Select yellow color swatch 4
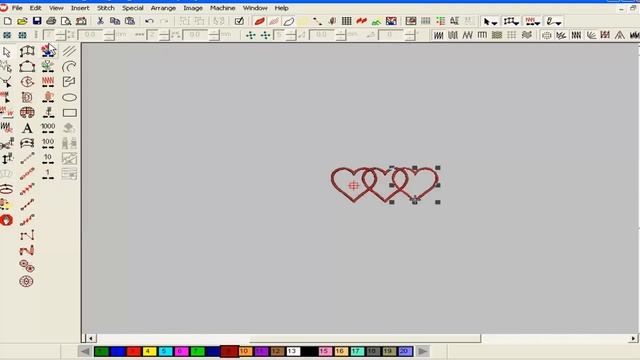 click(149, 351)
